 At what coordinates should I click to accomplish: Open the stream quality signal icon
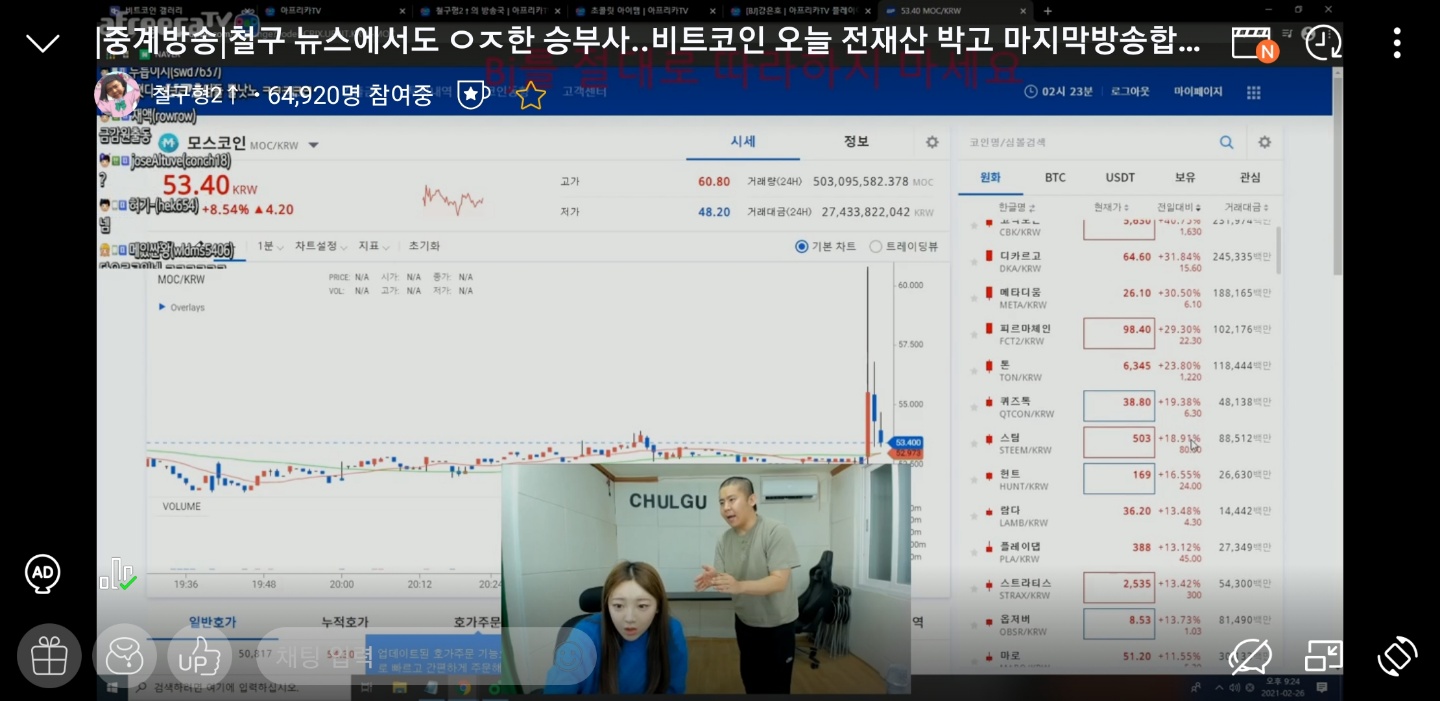tap(117, 574)
